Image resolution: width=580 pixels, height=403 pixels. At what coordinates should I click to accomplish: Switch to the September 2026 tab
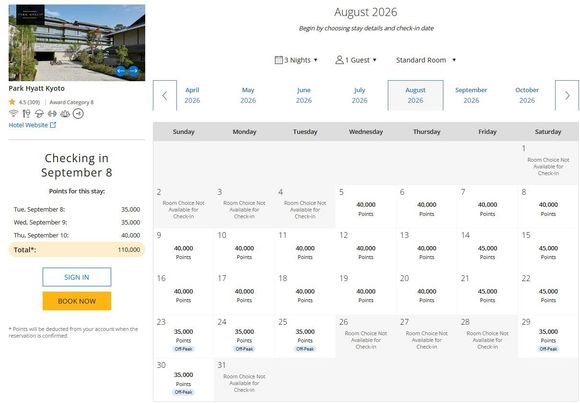[471, 95]
